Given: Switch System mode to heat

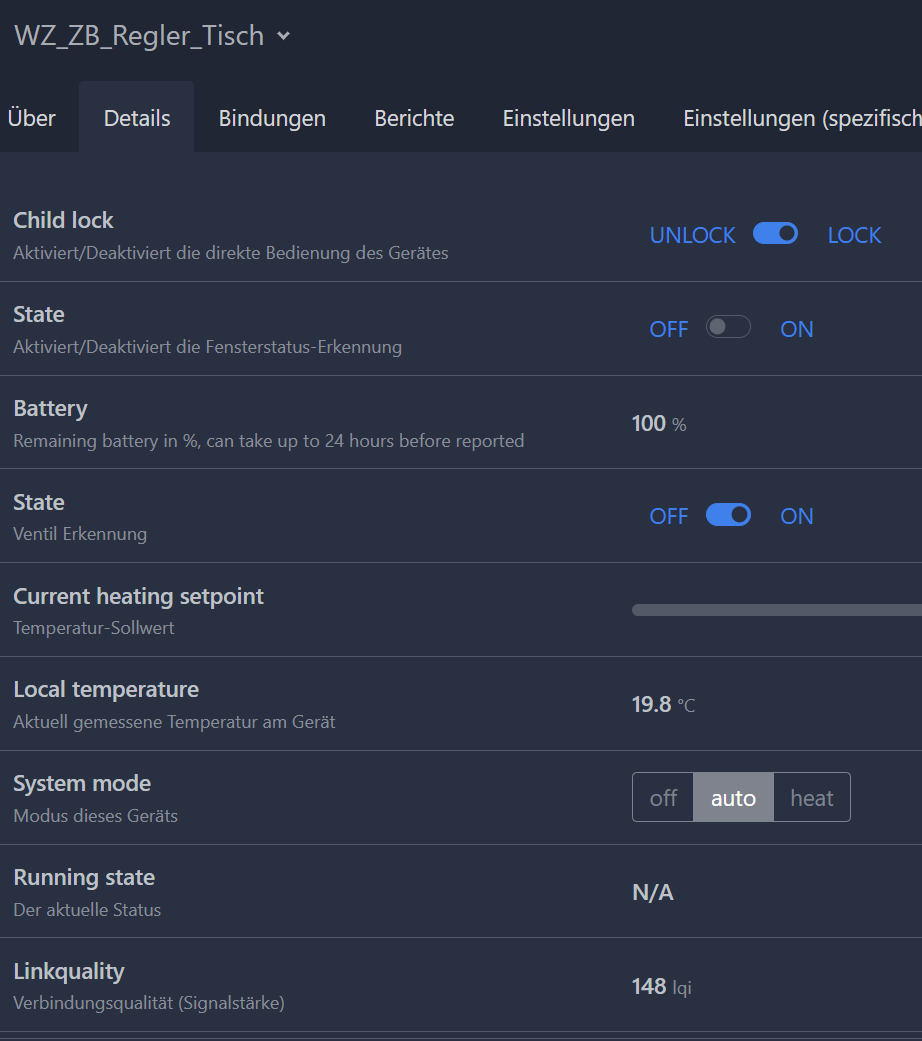Looking at the screenshot, I should pyautogui.click(x=811, y=797).
